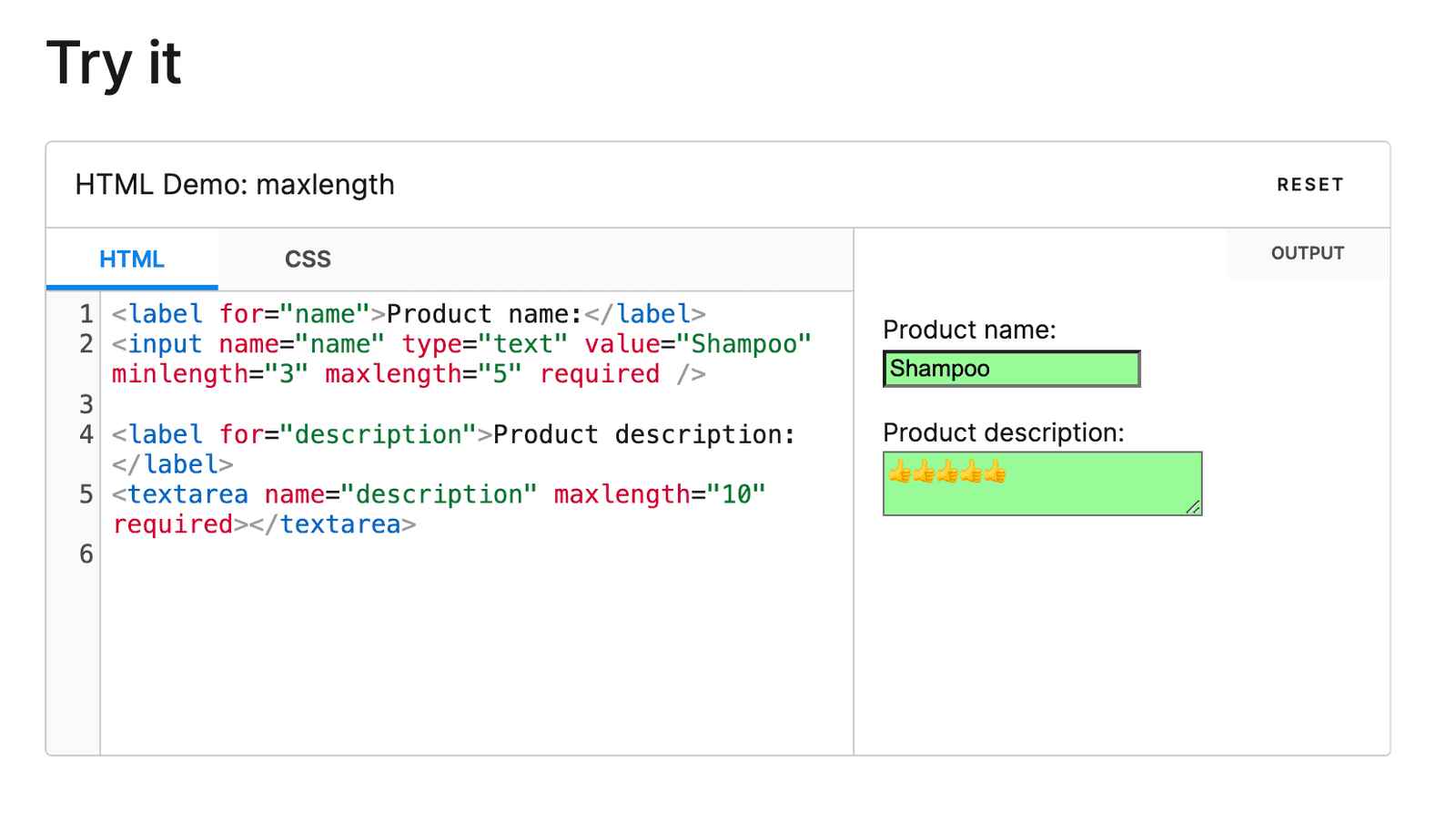Click the OUTPUT panel label

point(1307,253)
